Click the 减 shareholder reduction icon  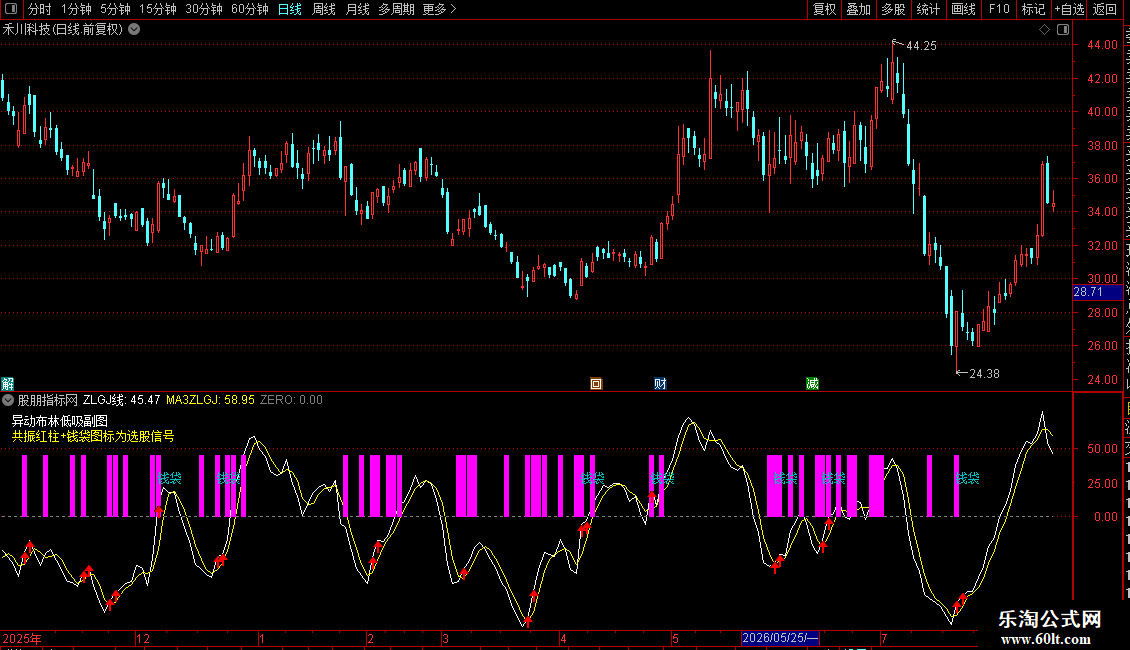[x=812, y=383]
